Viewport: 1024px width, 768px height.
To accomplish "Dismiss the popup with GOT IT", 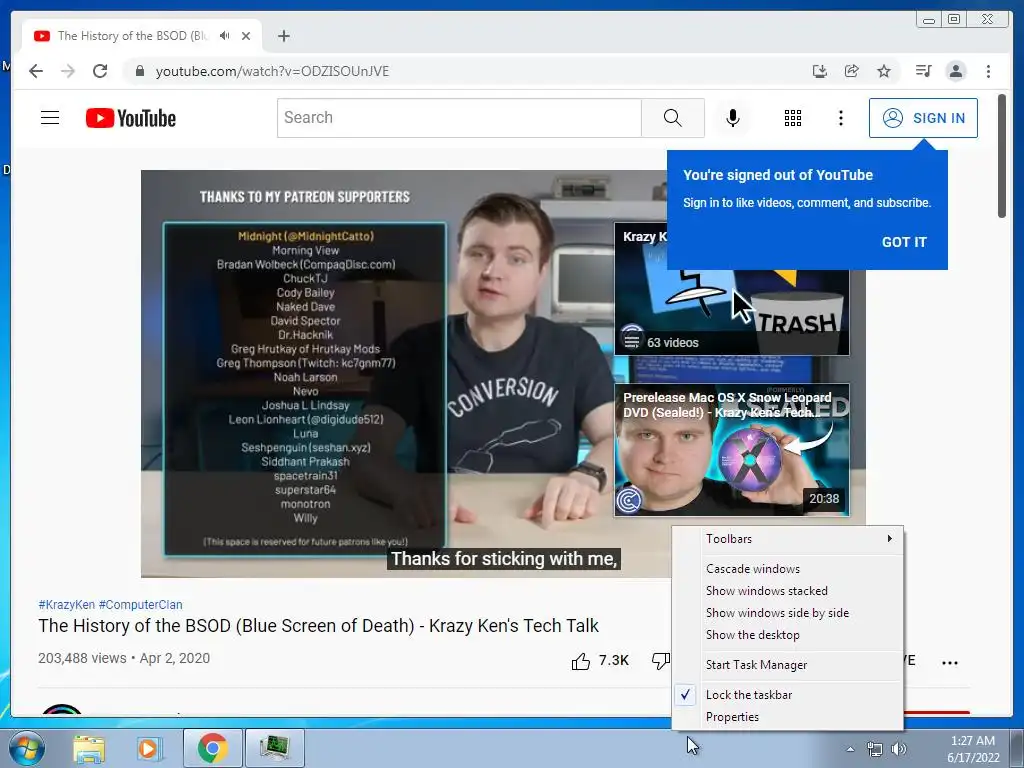I will 904,242.
